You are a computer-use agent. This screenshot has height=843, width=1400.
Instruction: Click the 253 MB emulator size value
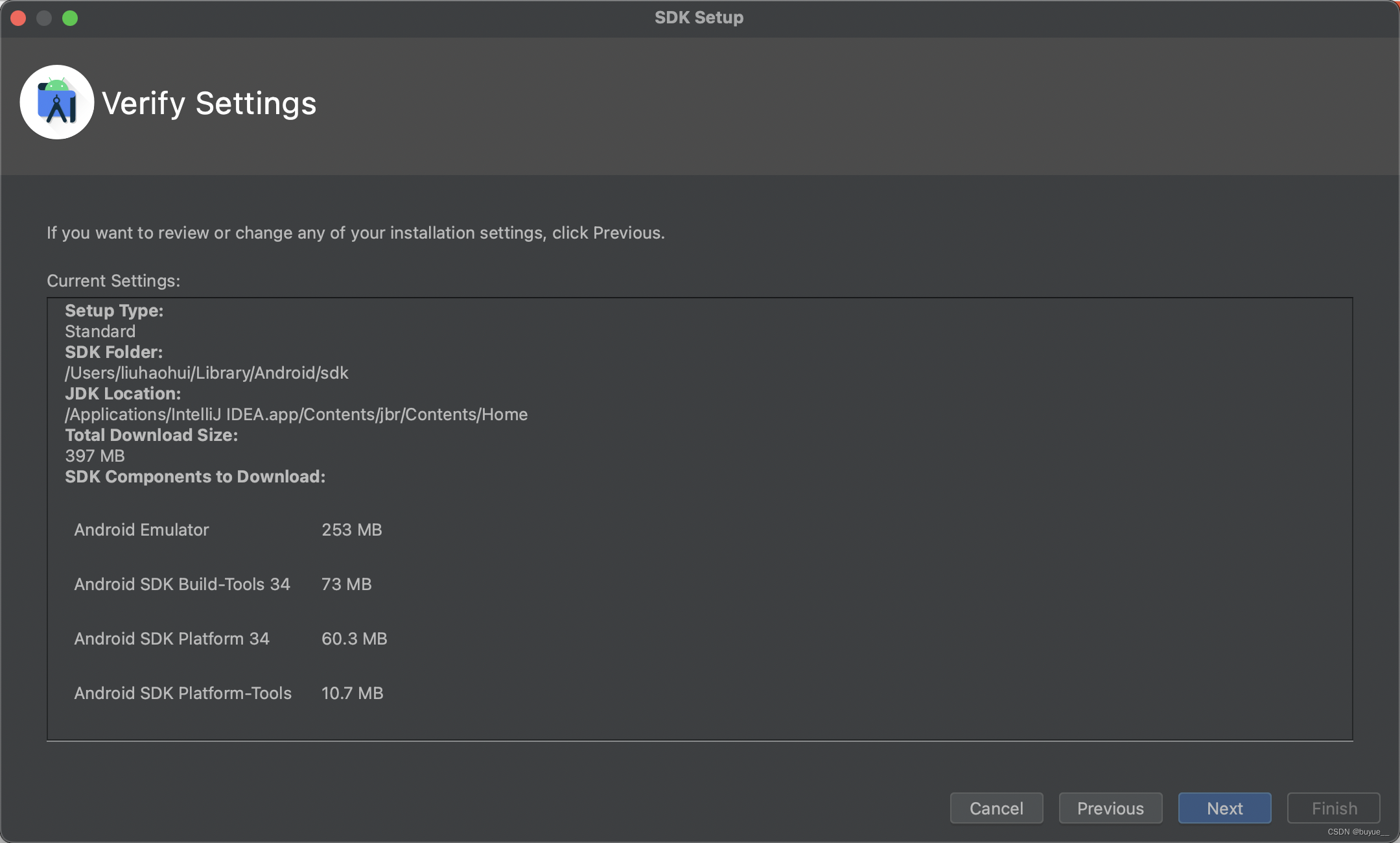(x=351, y=530)
